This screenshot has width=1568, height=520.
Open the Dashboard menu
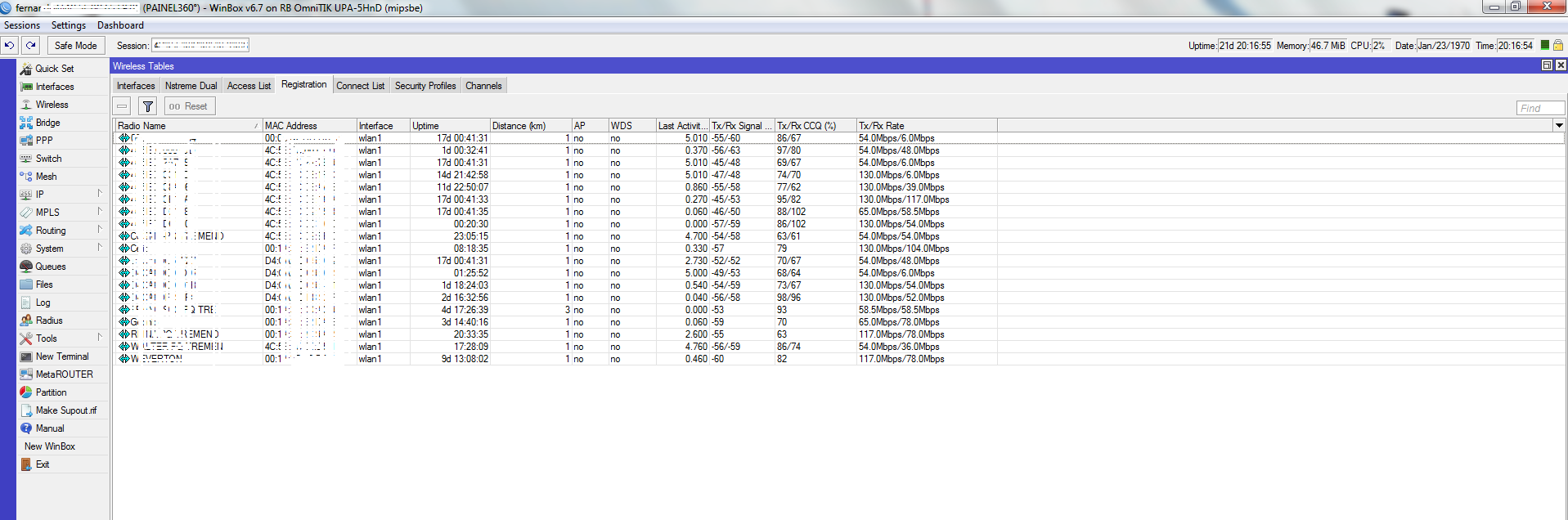pos(120,25)
